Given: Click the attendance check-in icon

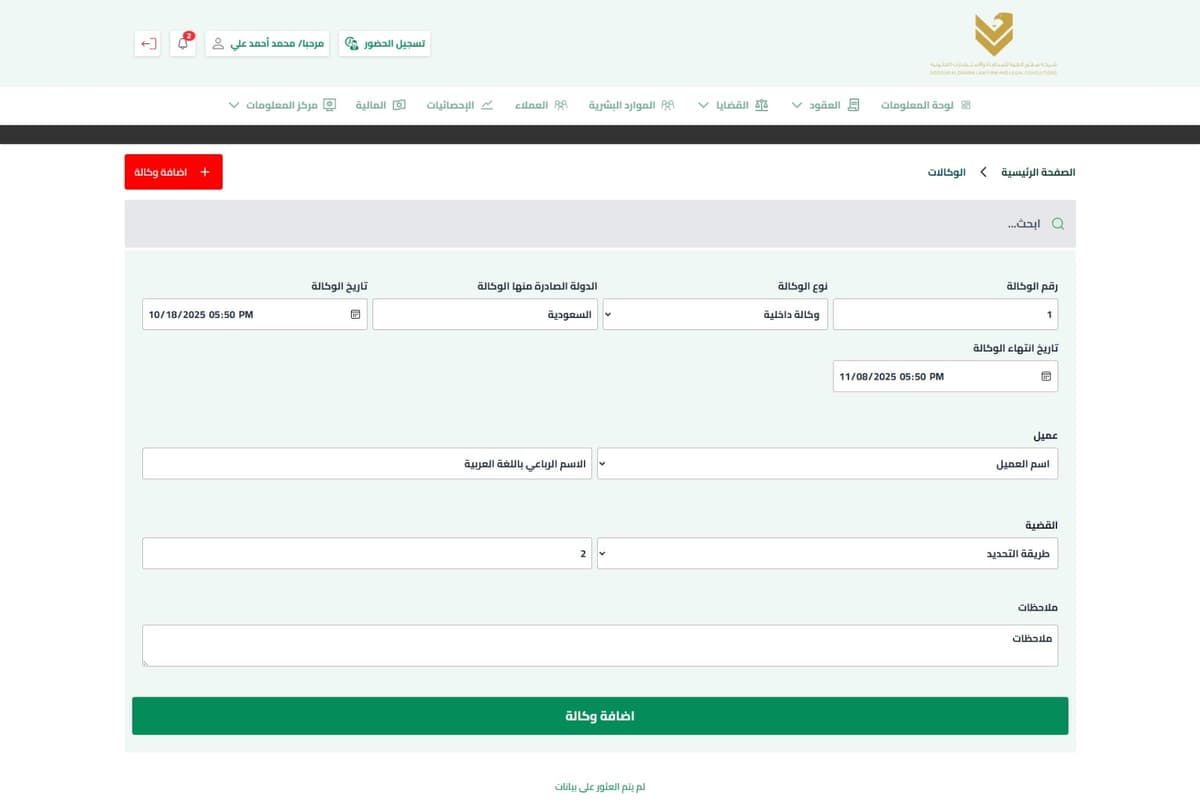Looking at the screenshot, I should (351, 44).
